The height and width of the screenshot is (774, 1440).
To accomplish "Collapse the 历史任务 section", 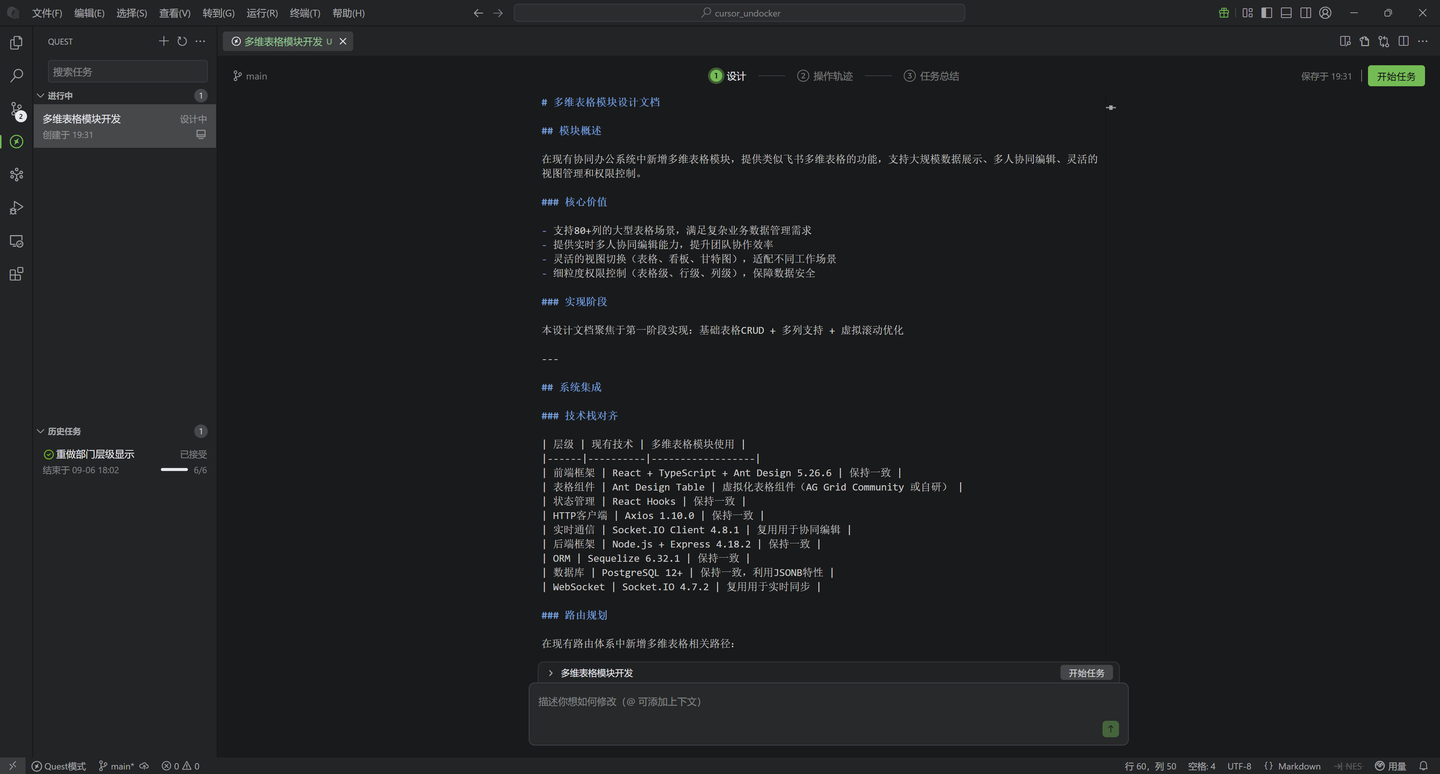I will click(41, 431).
